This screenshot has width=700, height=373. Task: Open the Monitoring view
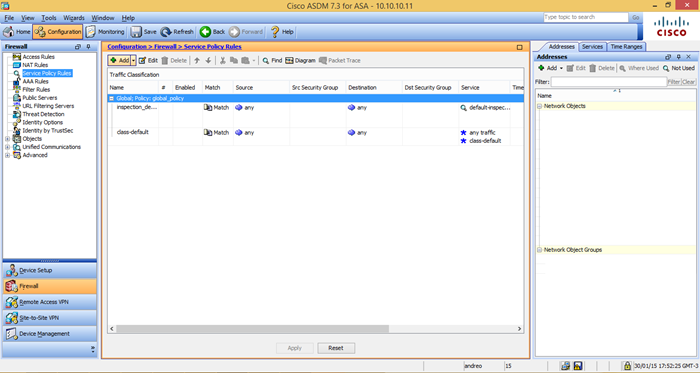tap(105, 32)
